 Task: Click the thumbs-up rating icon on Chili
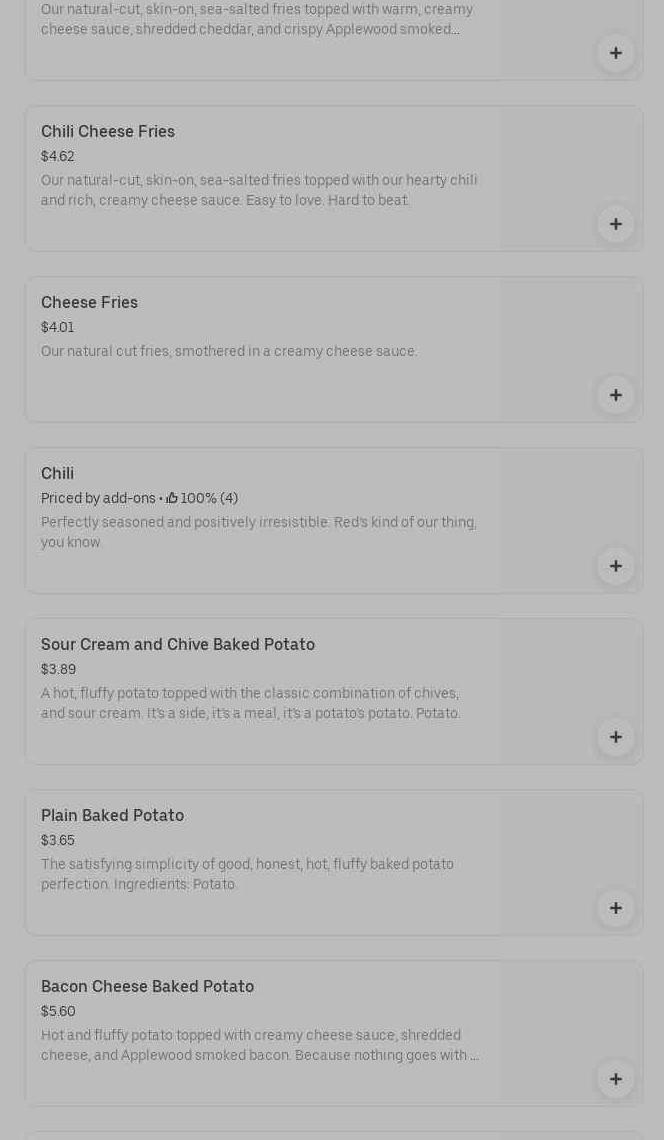172,498
